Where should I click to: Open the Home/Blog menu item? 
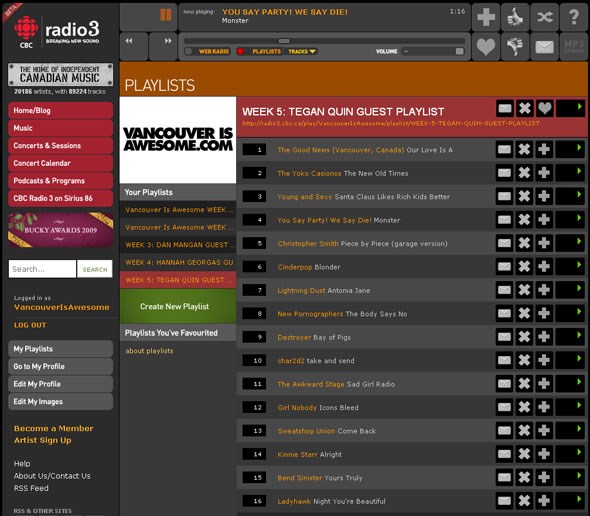[x=61, y=110]
